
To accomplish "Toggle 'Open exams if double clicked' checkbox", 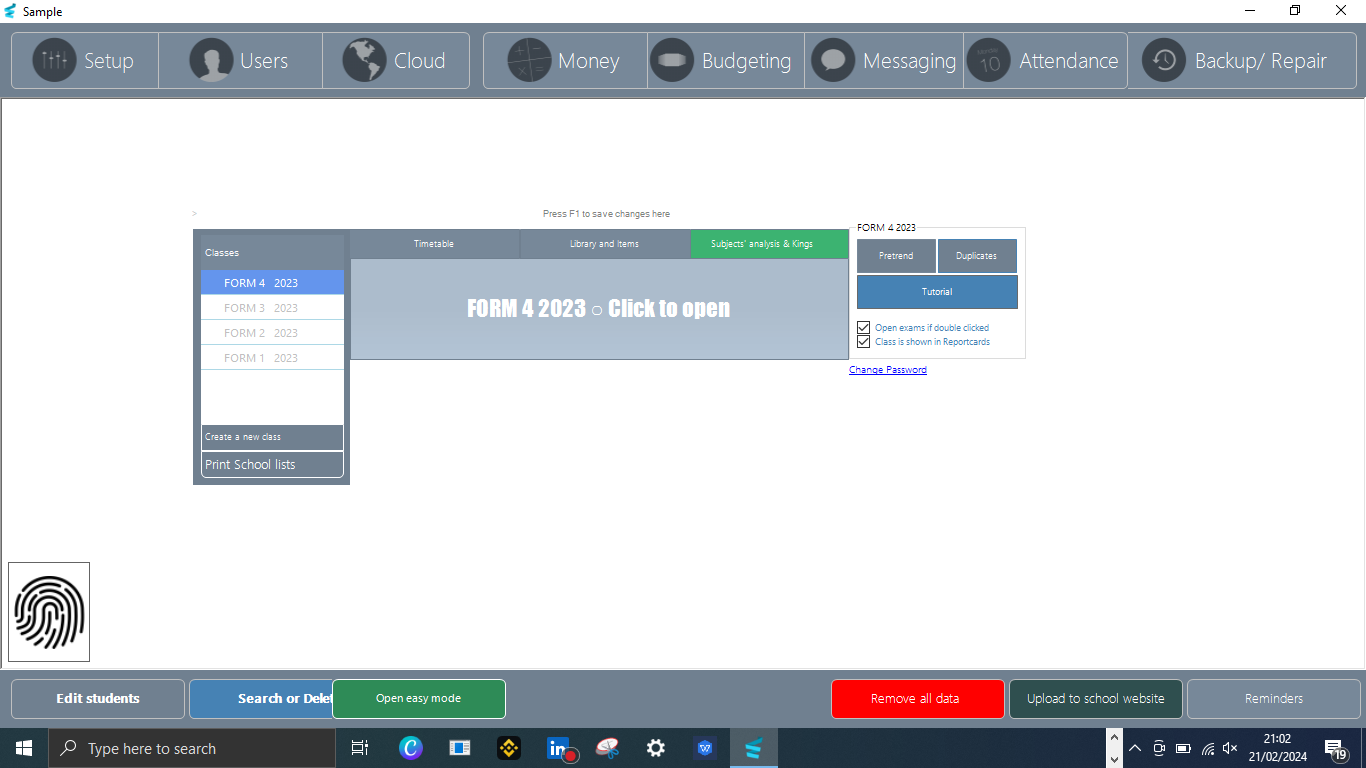I will click(x=864, y=328).
